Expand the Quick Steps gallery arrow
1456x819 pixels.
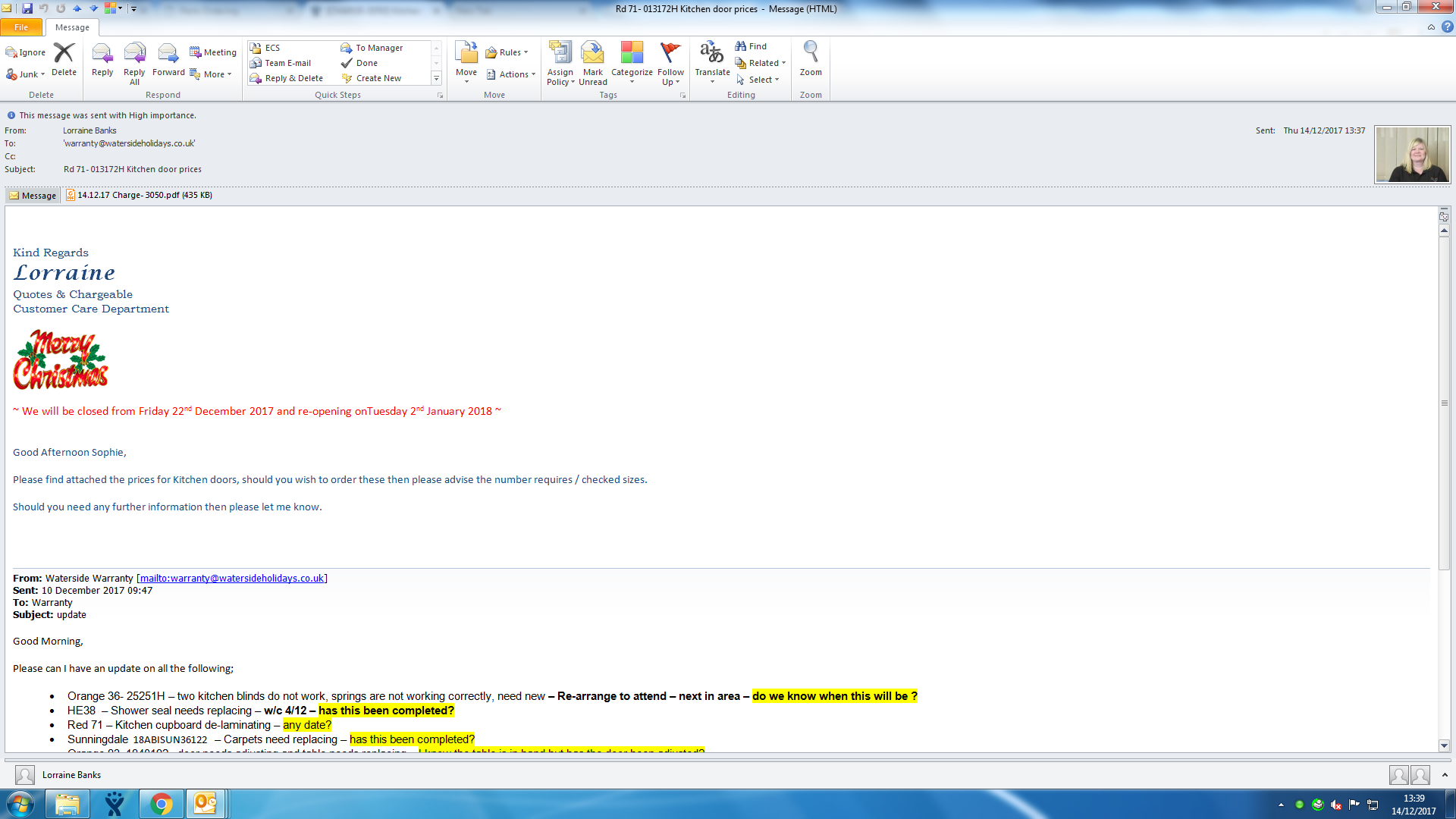pyautogui.click(x=436, y=78)
